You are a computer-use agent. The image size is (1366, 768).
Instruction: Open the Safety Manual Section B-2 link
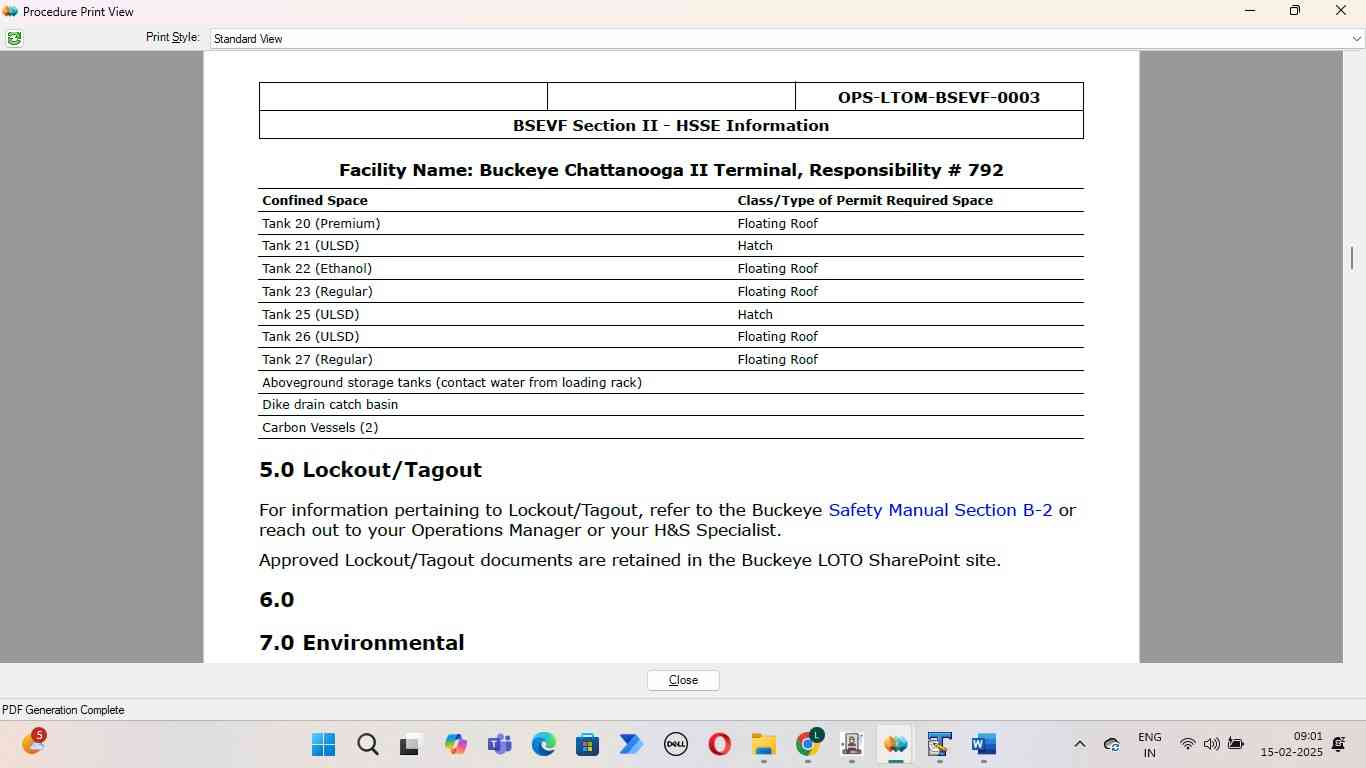[940, 510]
